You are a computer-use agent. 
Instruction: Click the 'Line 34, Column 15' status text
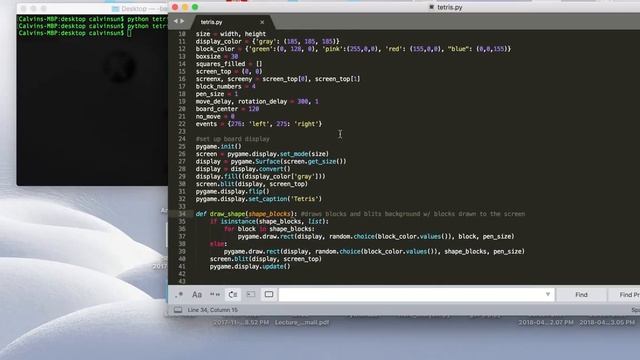click(212, 310)
